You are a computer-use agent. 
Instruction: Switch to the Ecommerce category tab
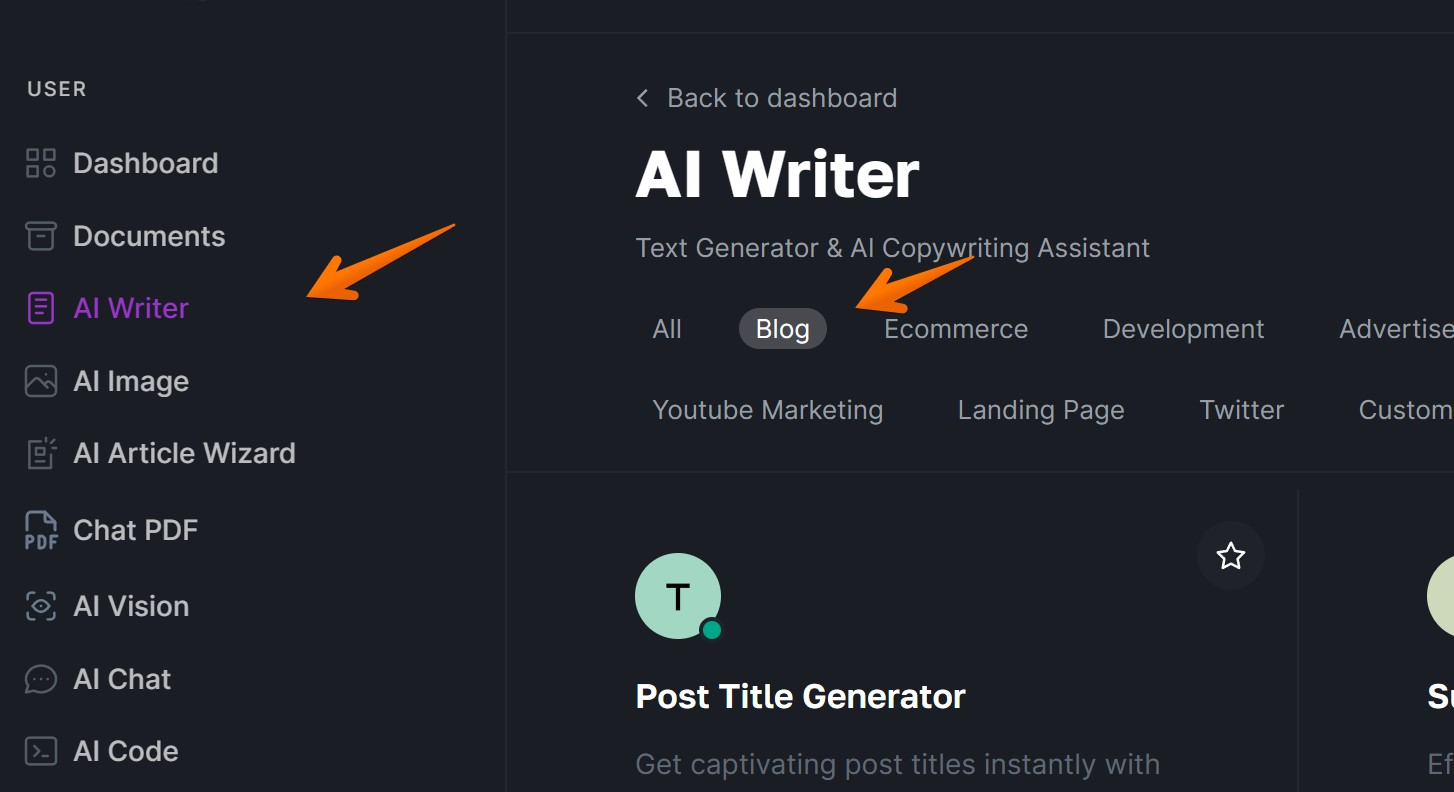point(956,329)
